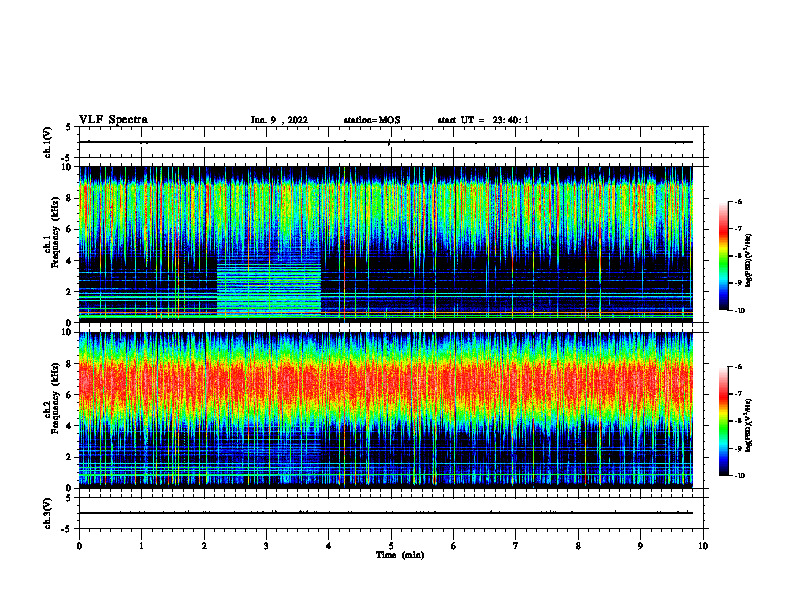Click time axis tick label "7"
This screenshot has width=792, height=612.
pos(516,546)
